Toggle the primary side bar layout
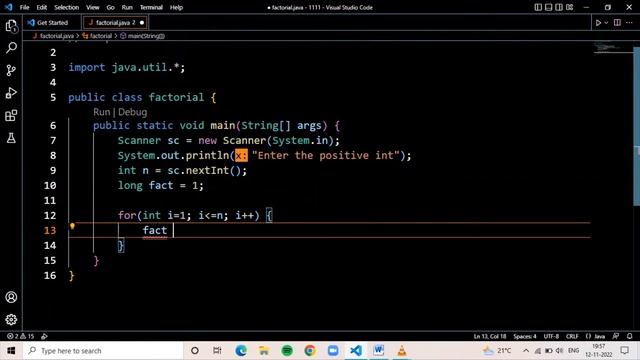This screenshot has width=640, height=360. pos(538,7)
